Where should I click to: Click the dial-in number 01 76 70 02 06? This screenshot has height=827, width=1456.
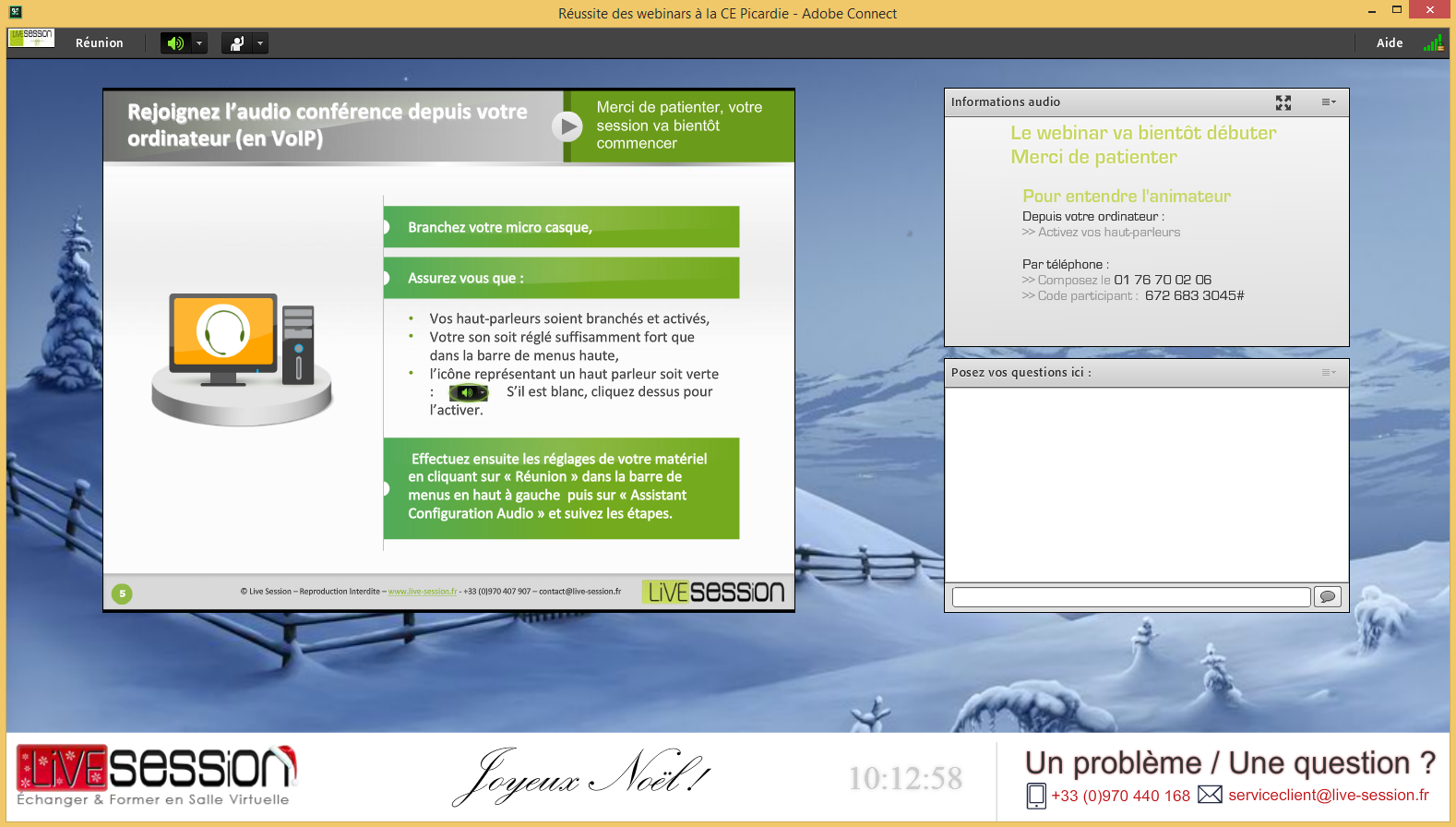pyautogui.click(x=1163, y=280)
